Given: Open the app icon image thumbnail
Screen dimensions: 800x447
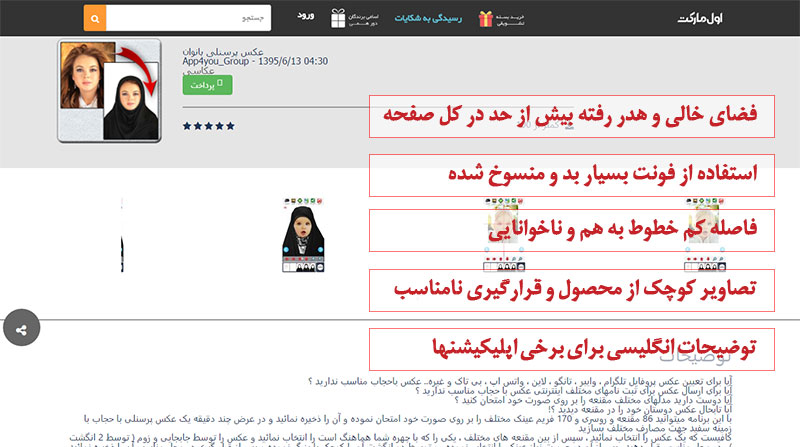Looking at the screenshot, I should click(109, 91).
